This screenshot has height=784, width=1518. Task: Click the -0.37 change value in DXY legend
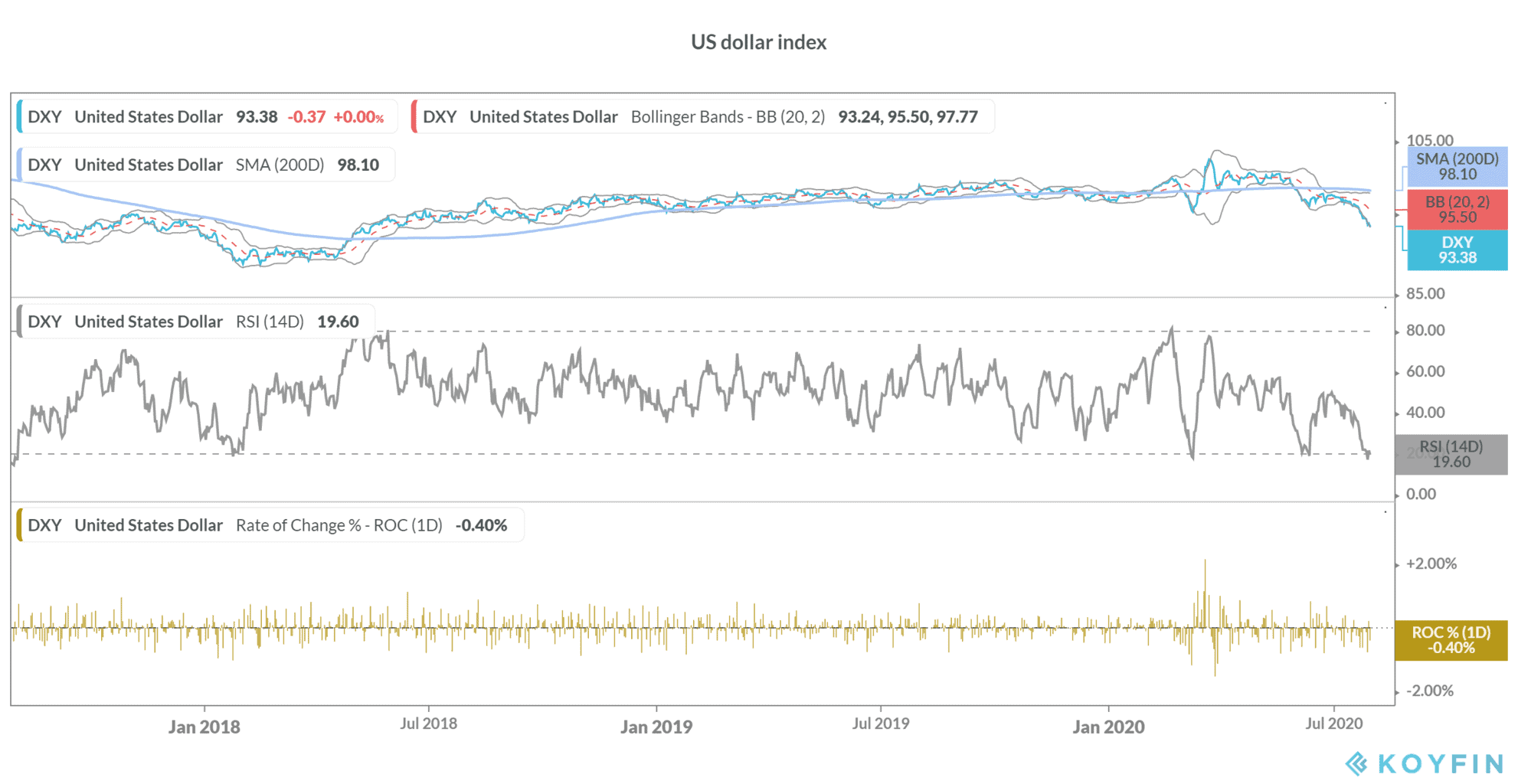pyautogui.click(x=306, y=117)
